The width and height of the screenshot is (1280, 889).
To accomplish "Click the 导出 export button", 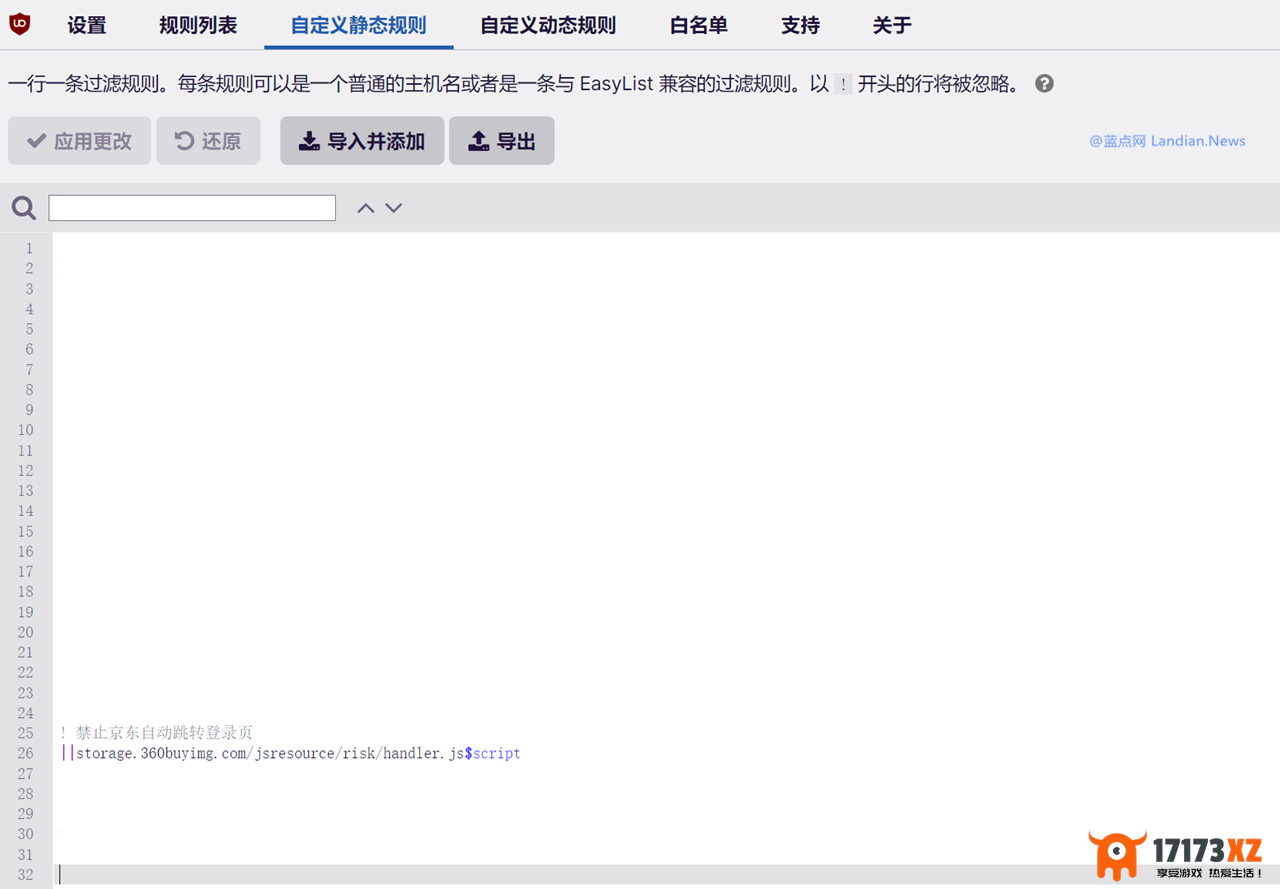I will (x=502, y=141).
